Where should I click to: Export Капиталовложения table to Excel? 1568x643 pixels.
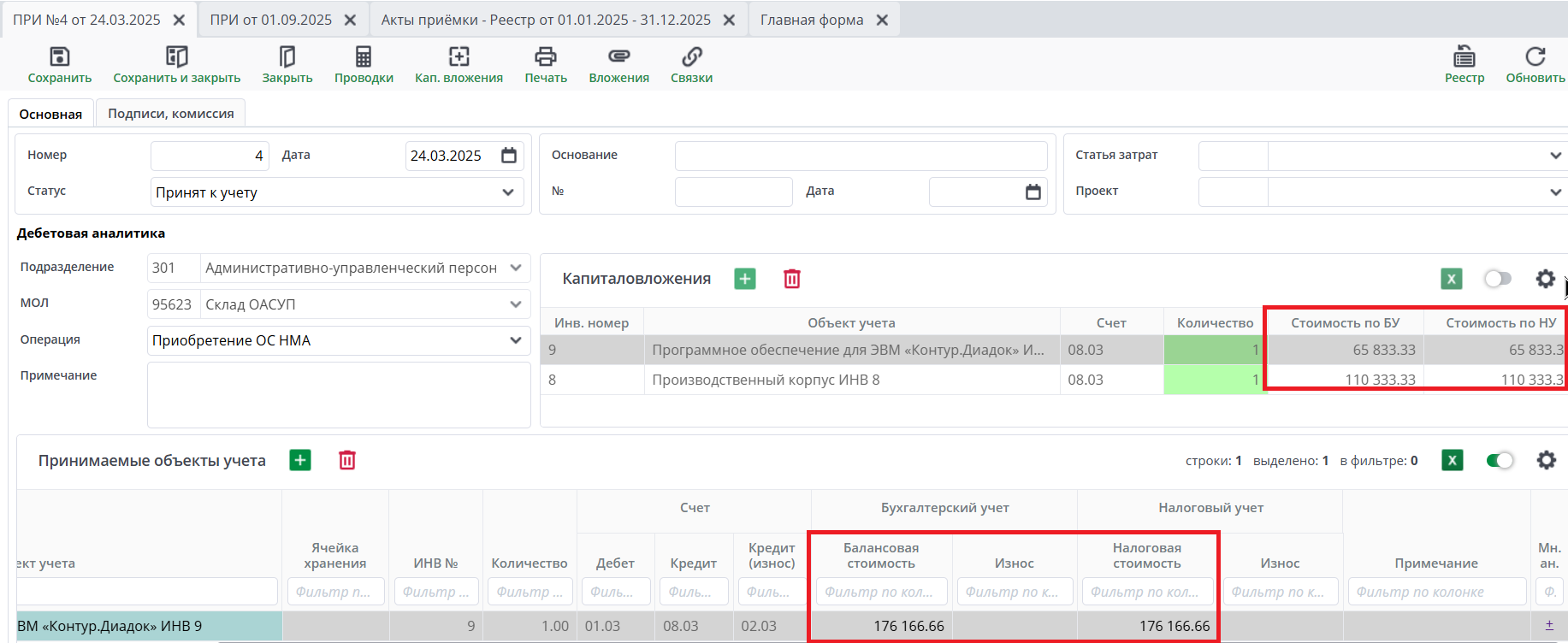[x=1451, y=279]
